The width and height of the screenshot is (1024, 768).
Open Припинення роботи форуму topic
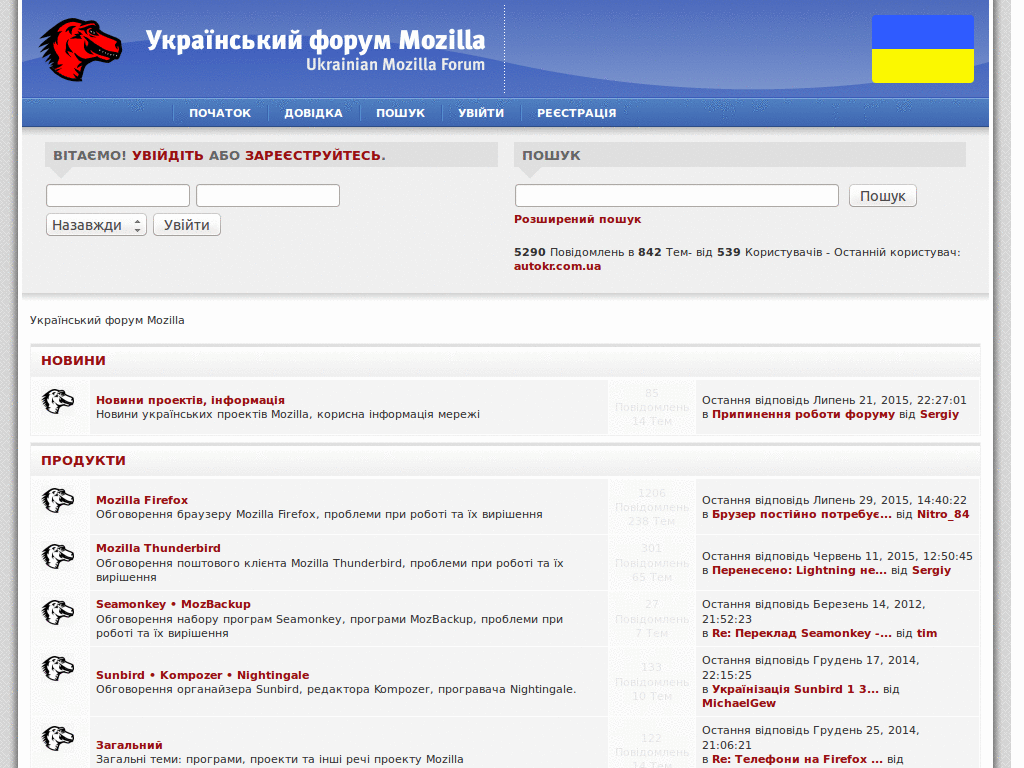[x=803, y=414]
